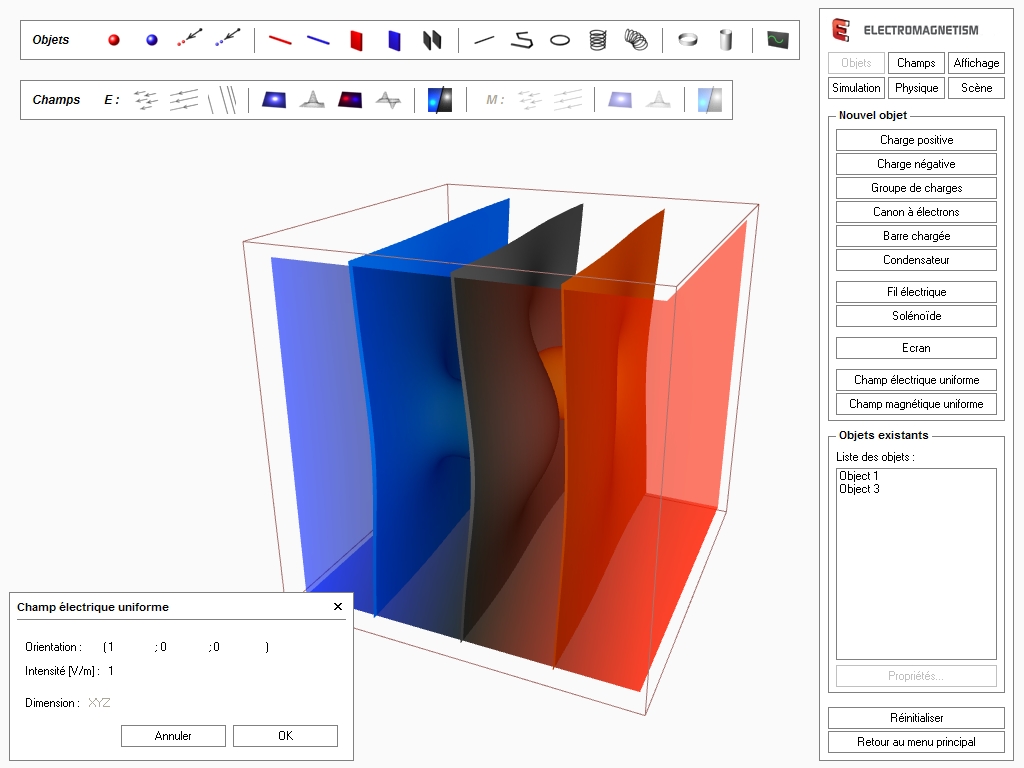Select the circular wire loop icon

coord(561,40)
